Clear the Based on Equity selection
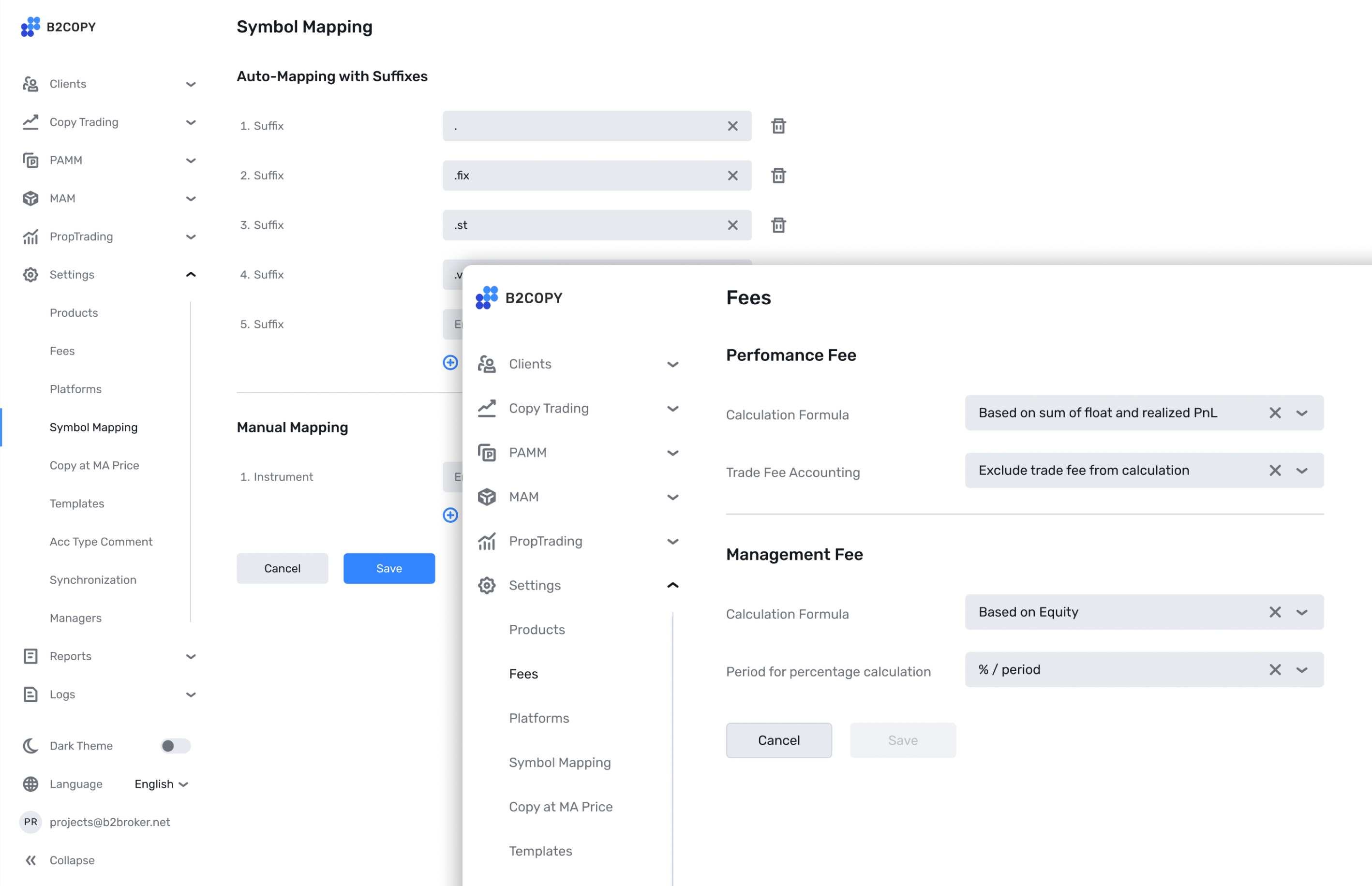Image resolution: width=1372 pixels, height=886 pixels. pyautogui.click(x=1275, y=612)
